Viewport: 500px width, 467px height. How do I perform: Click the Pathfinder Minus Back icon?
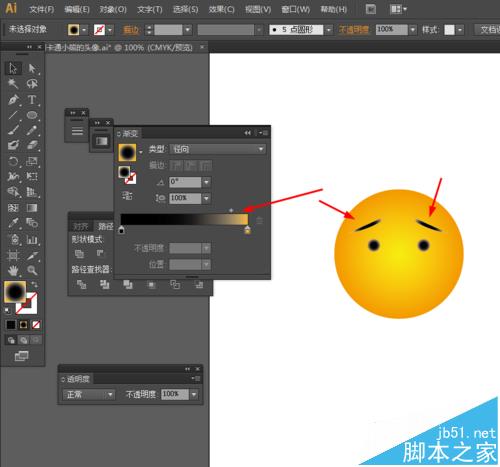click(199, 284)
